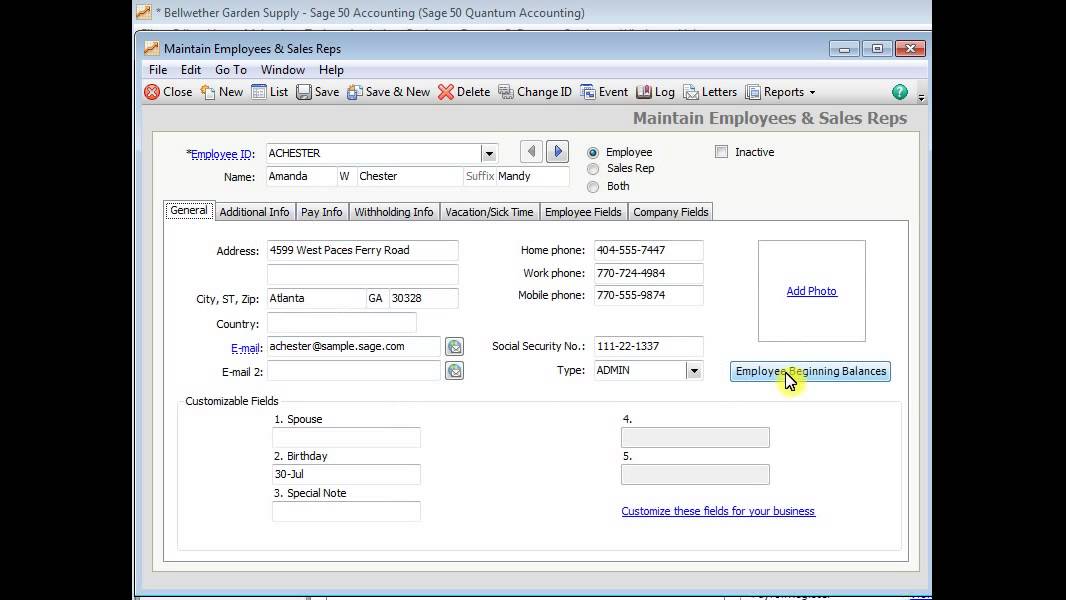
Task: Open the Go To menu
Action: 230,70
